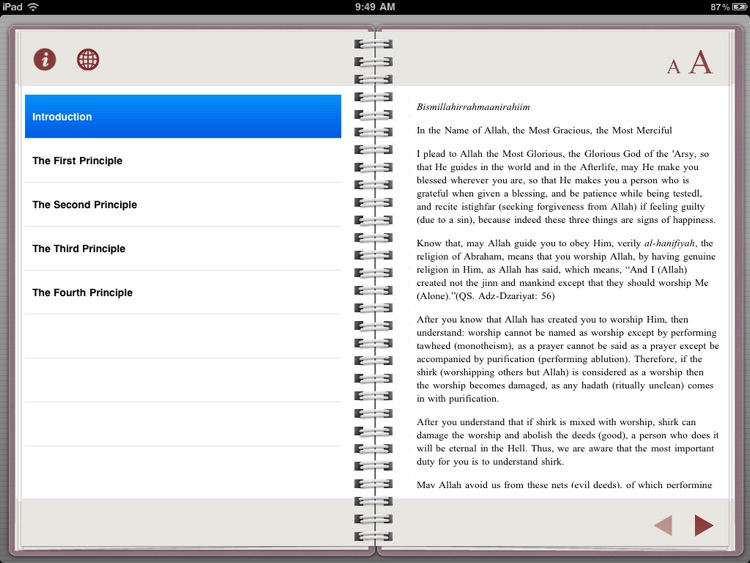Tap paragraph starting "After you know that"
750x563 pixels.
pos(568,359)
